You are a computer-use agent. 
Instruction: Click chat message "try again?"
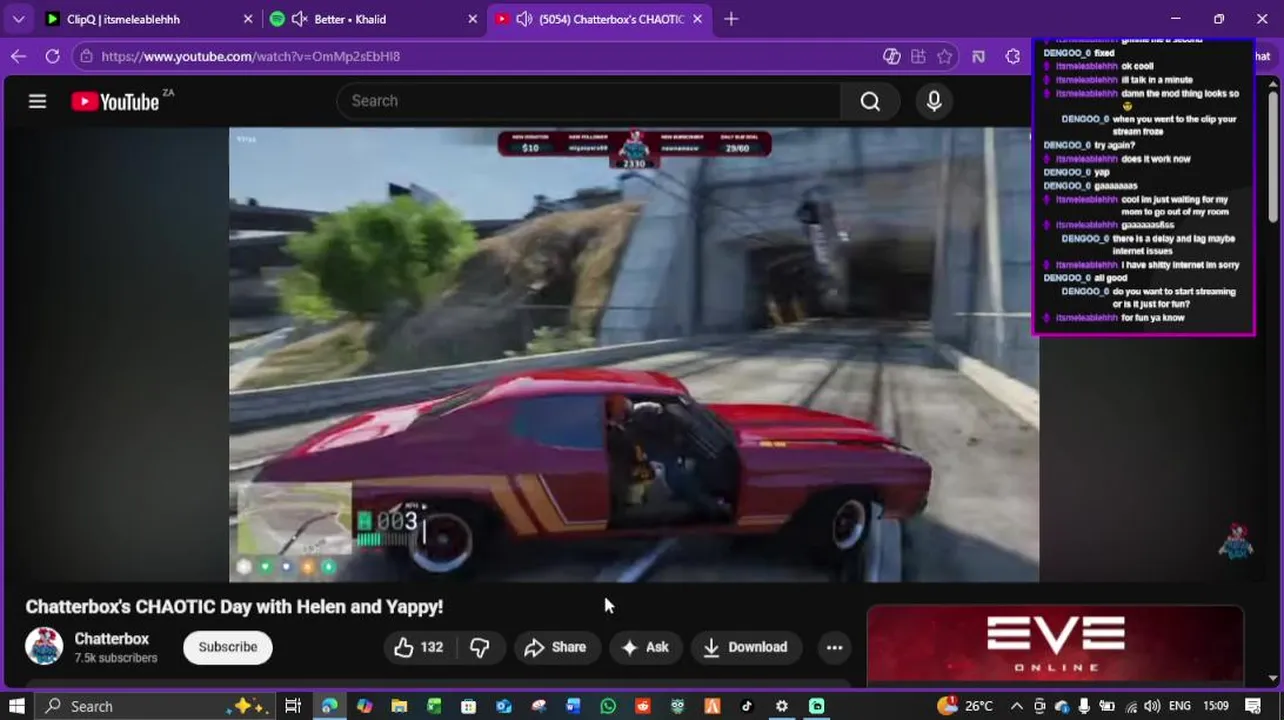1114,145
